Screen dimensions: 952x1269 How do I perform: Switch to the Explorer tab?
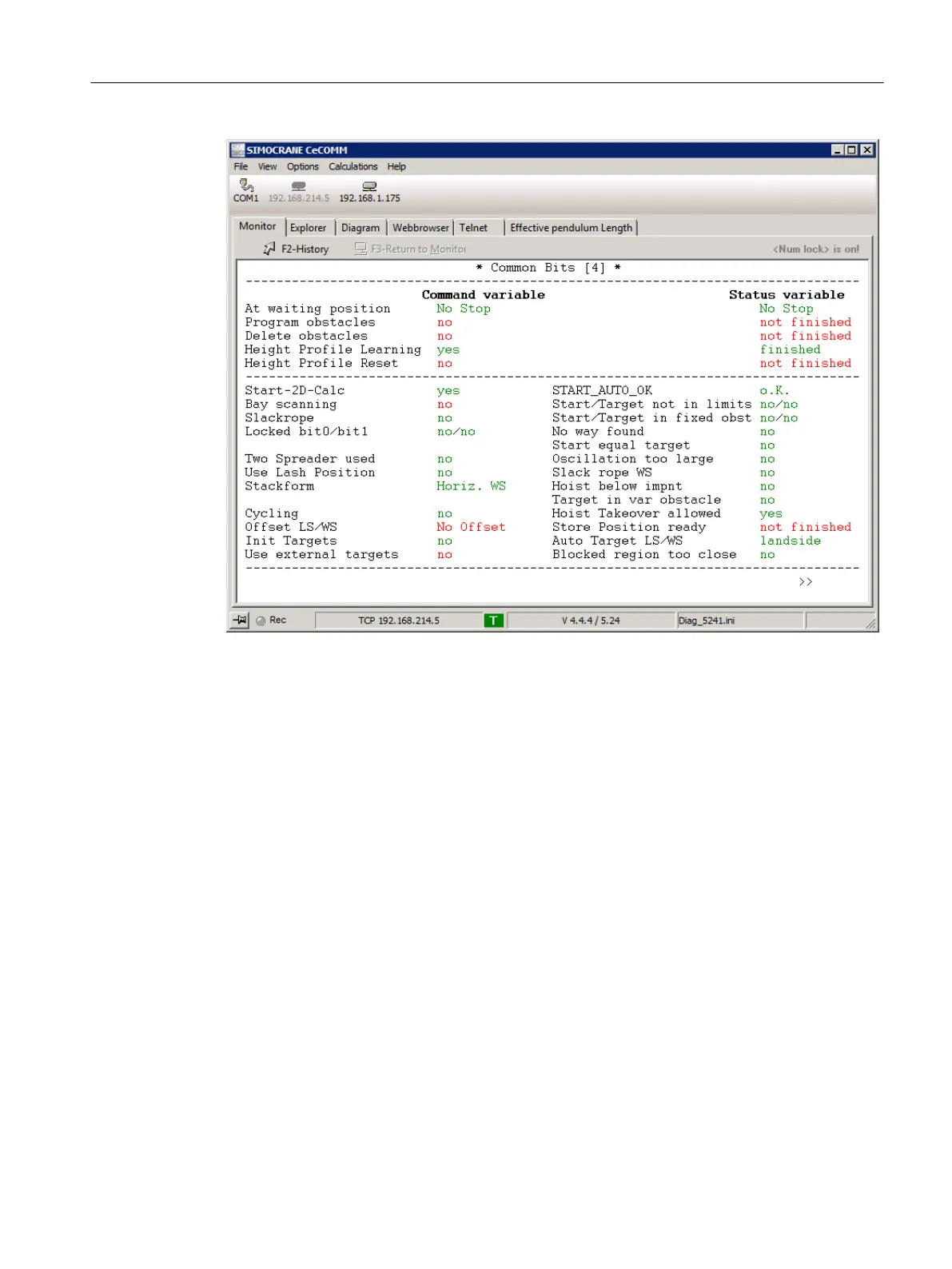[309, 228]
